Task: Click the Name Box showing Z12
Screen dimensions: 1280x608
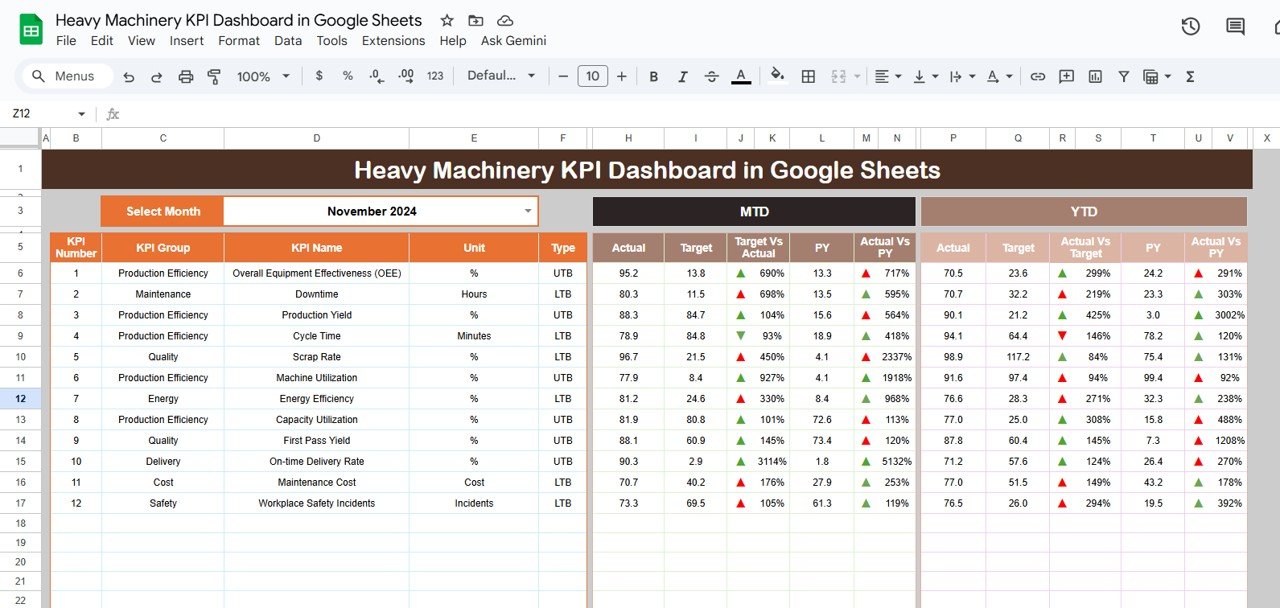Action: (40, 114)
